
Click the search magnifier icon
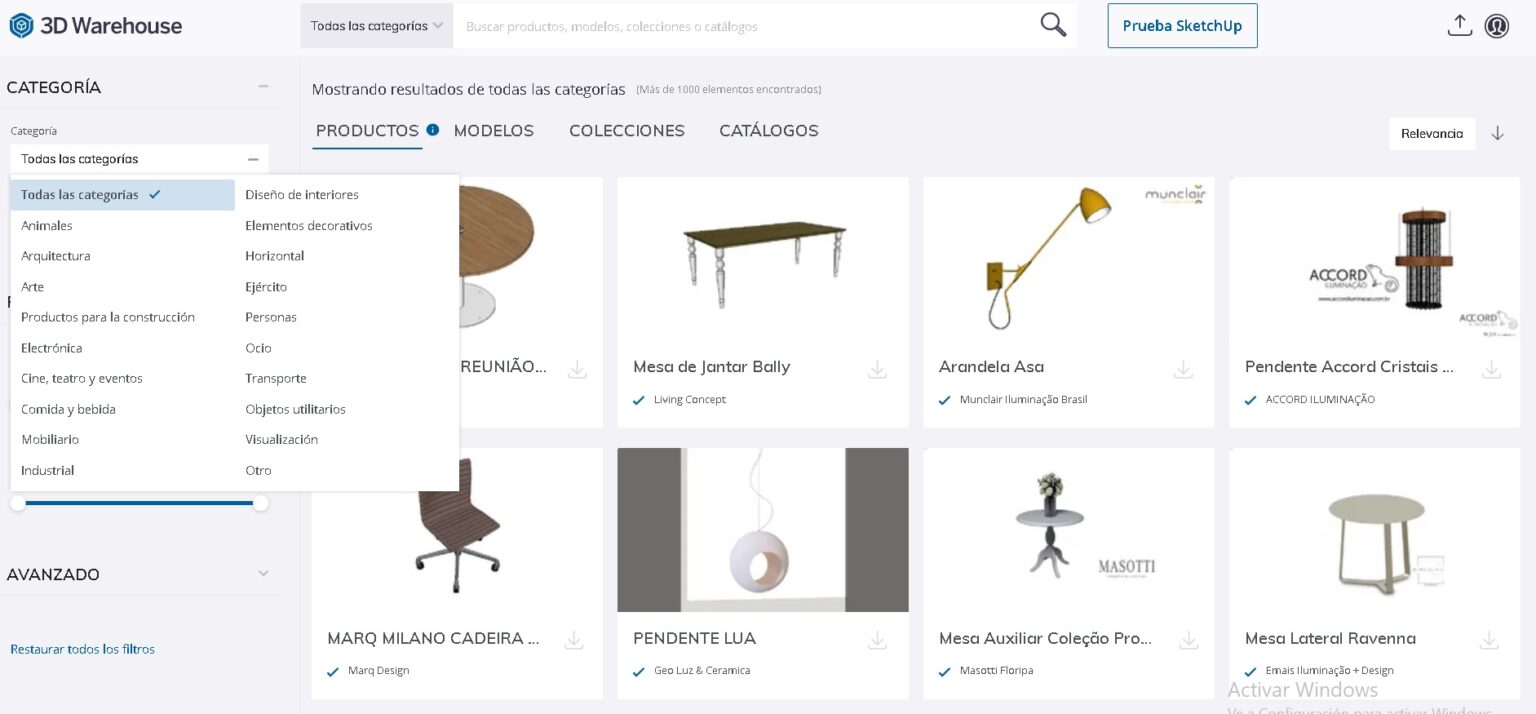(1050, 24)
